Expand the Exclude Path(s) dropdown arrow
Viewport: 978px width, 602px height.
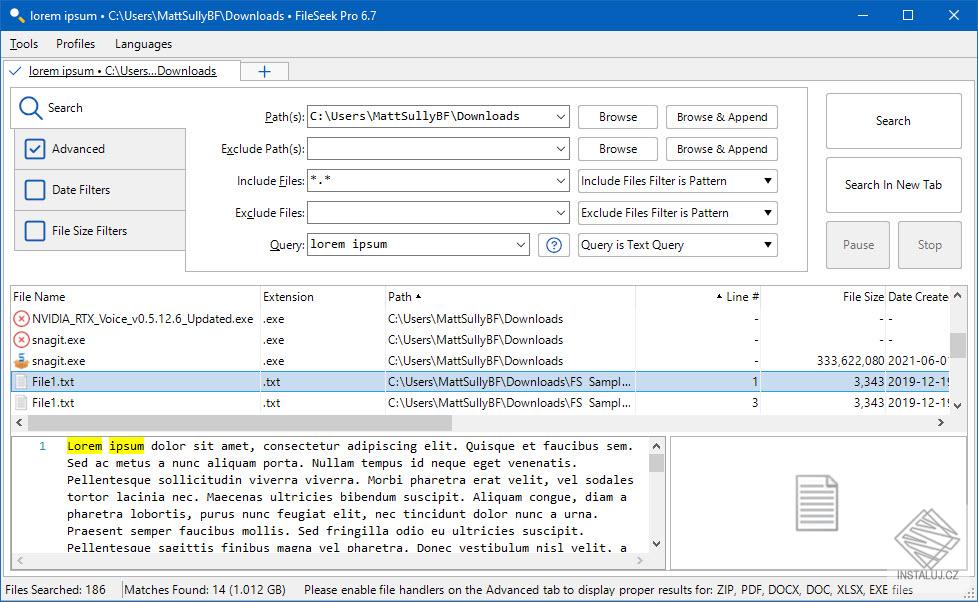coord(560,149)
